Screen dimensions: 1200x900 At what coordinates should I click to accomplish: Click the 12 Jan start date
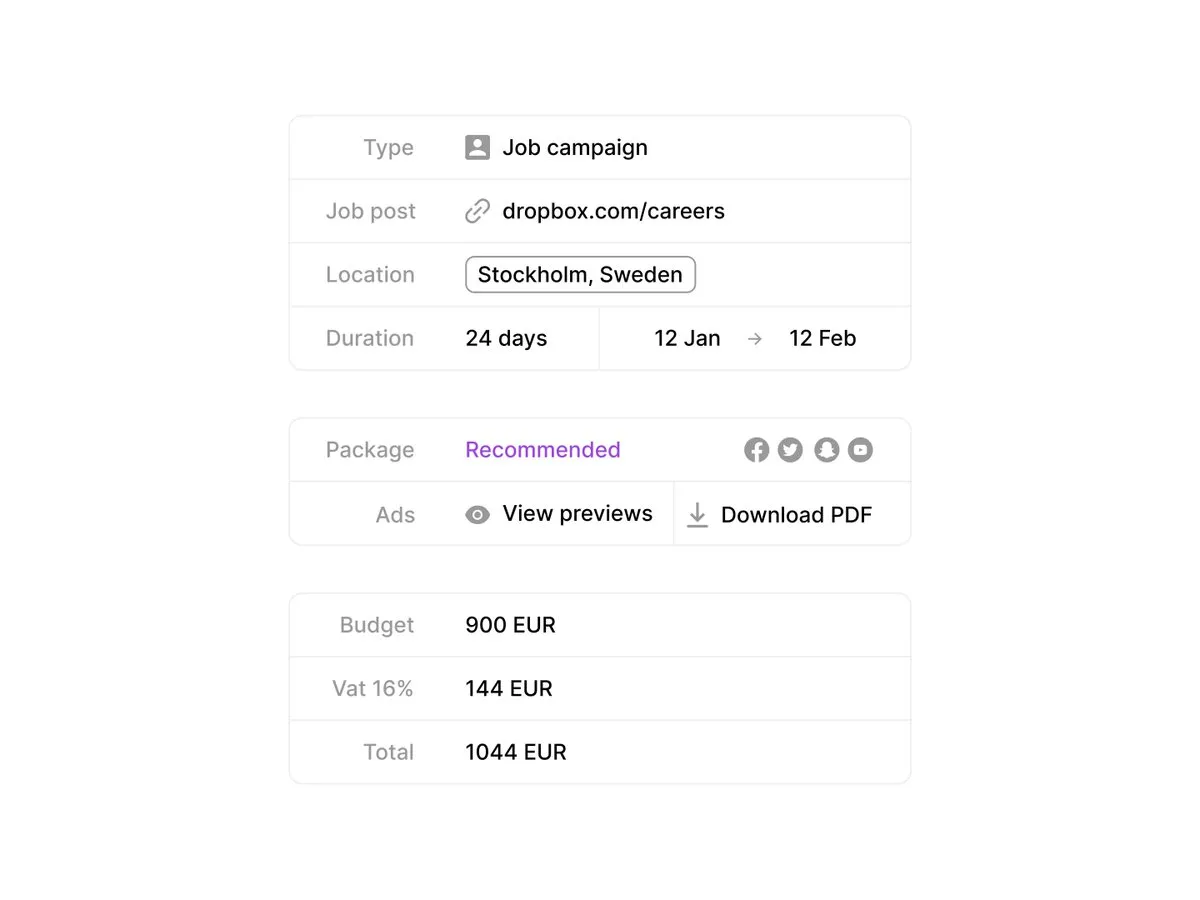point(687,339)
